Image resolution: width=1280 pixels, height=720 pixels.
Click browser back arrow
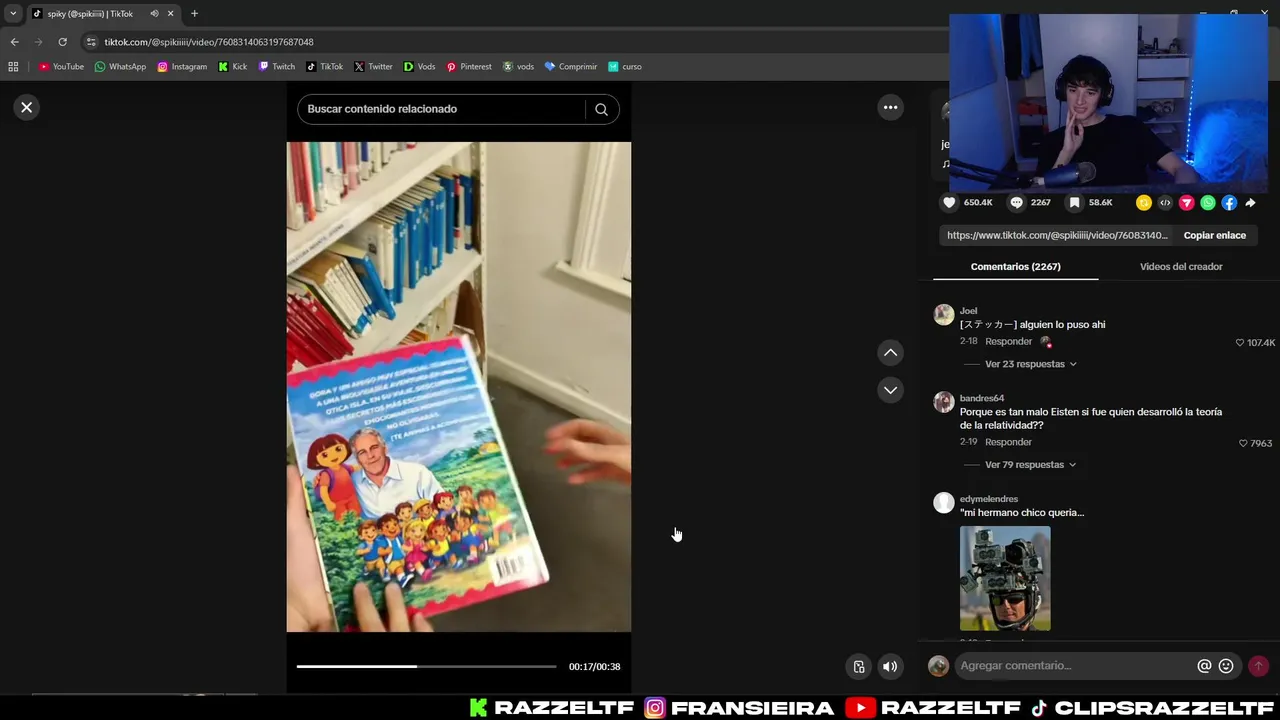[14, 42]
